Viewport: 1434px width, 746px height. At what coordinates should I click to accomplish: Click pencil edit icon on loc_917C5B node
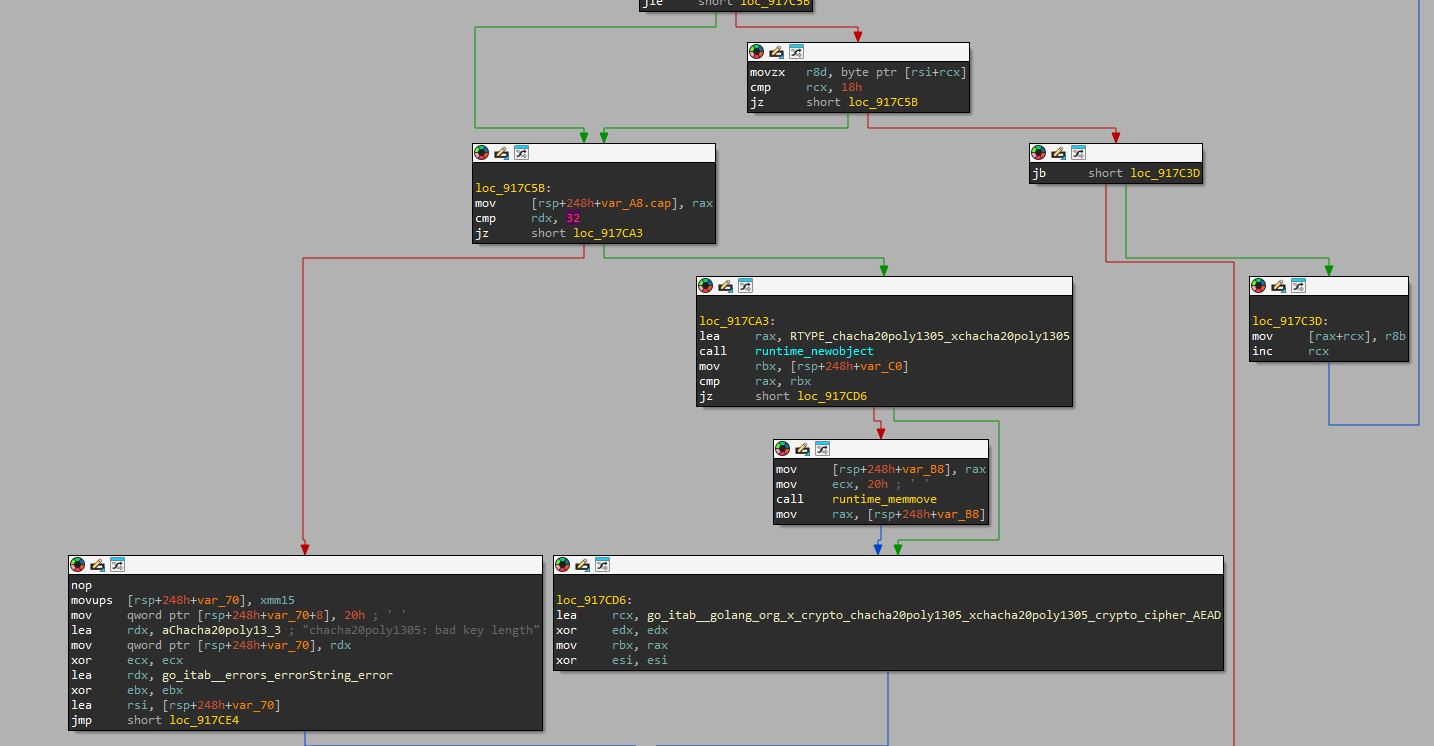pos(501,153)
